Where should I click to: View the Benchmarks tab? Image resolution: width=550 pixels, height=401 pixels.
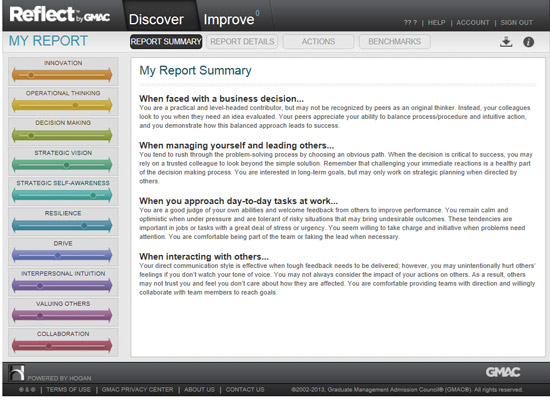[395, 41]
